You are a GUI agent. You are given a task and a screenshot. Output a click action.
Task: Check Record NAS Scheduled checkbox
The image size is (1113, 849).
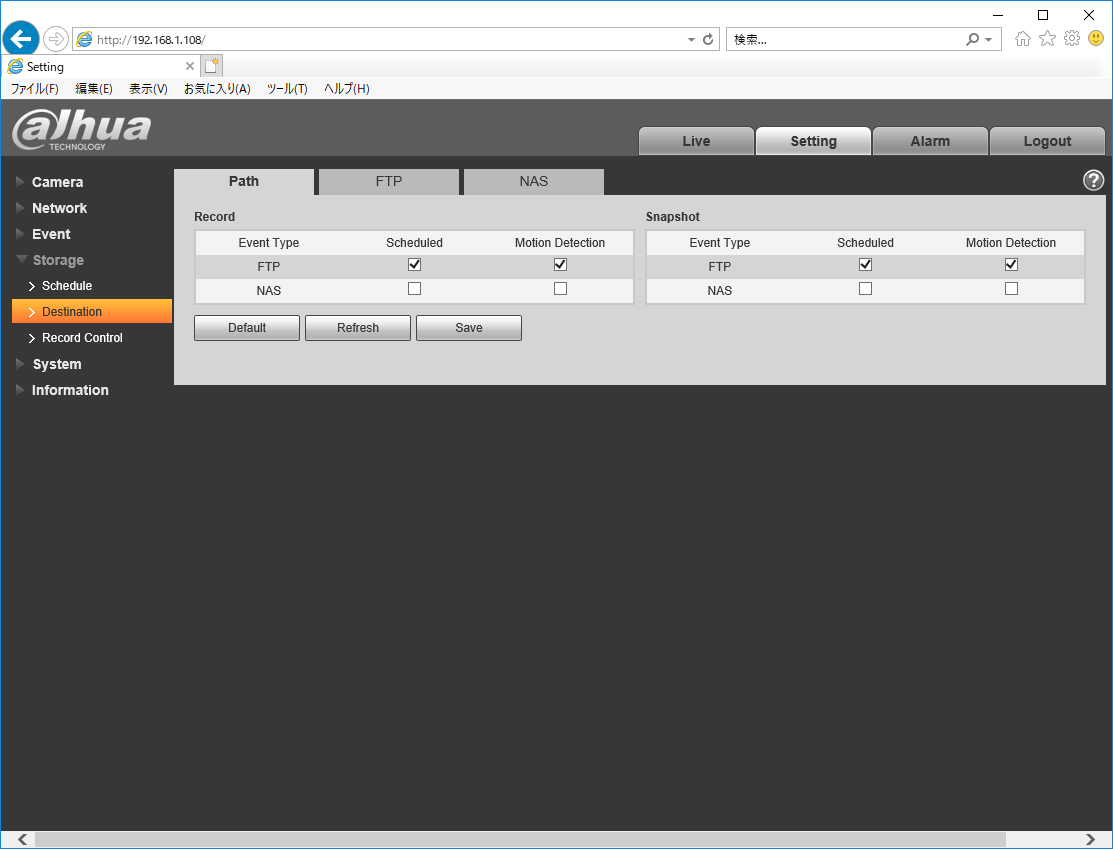[415, 289]
